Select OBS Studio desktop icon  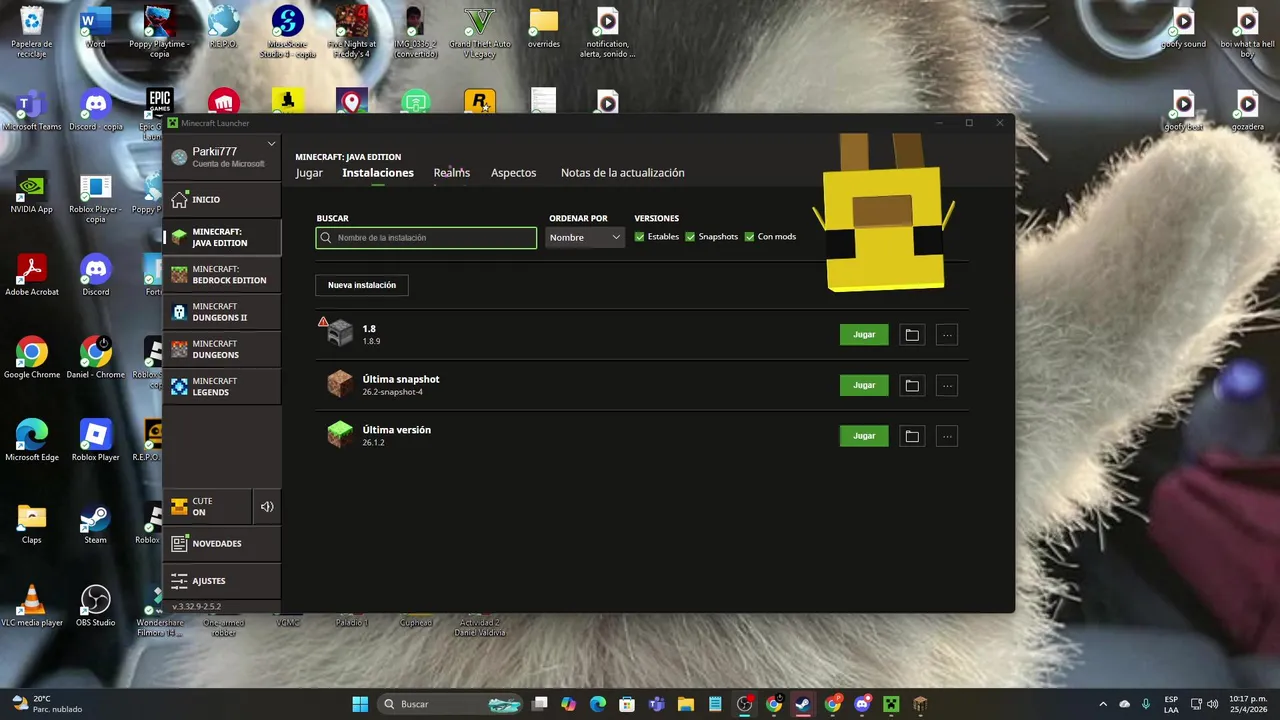tap(95, 606)
